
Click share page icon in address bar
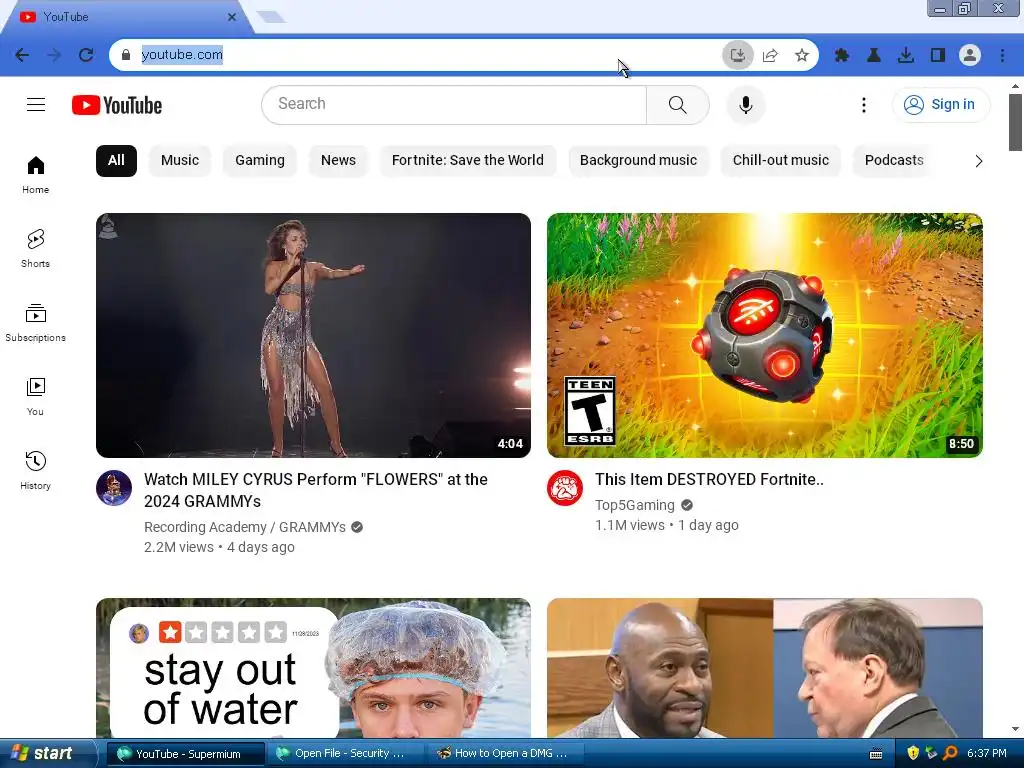point(770,55)
